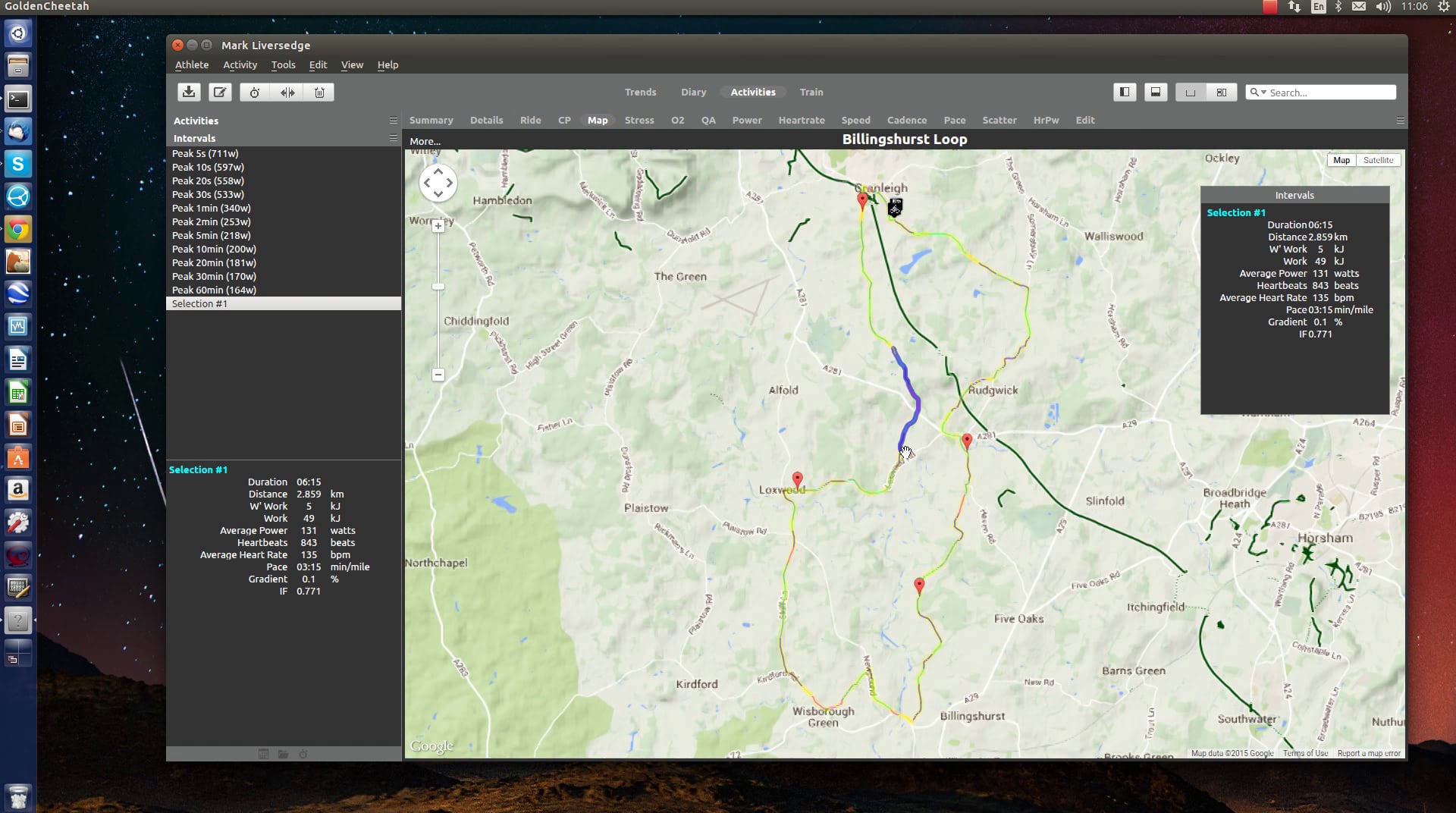Viewport: 1456px width, 813px height.
Task: Select the Map view type button
Action: click(x=1341, y=160)
